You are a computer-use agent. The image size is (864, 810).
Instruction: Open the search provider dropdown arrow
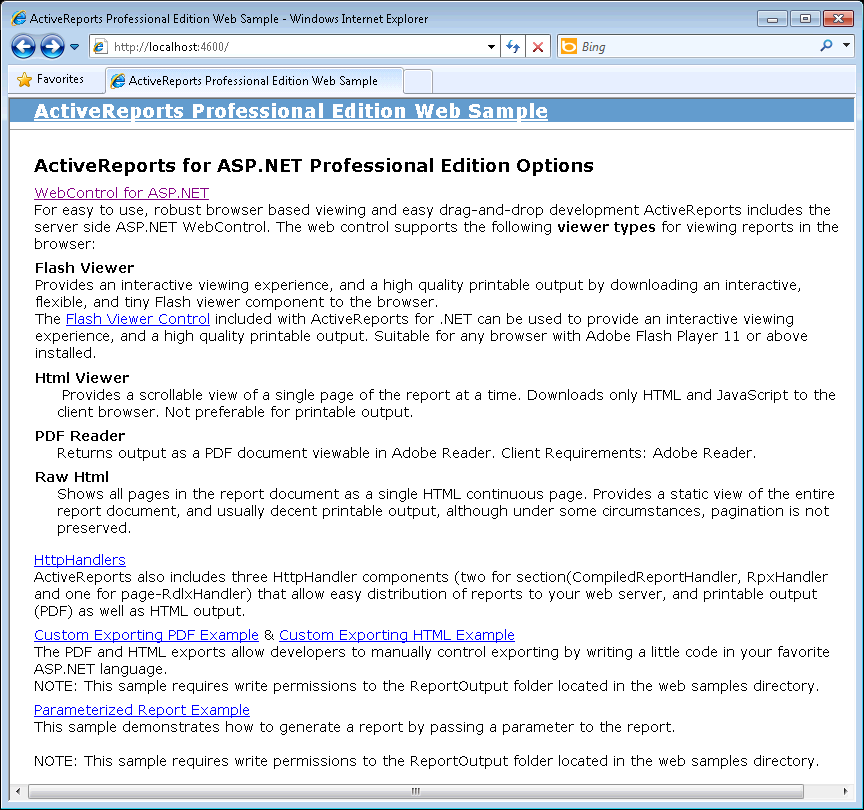point(845,46)
